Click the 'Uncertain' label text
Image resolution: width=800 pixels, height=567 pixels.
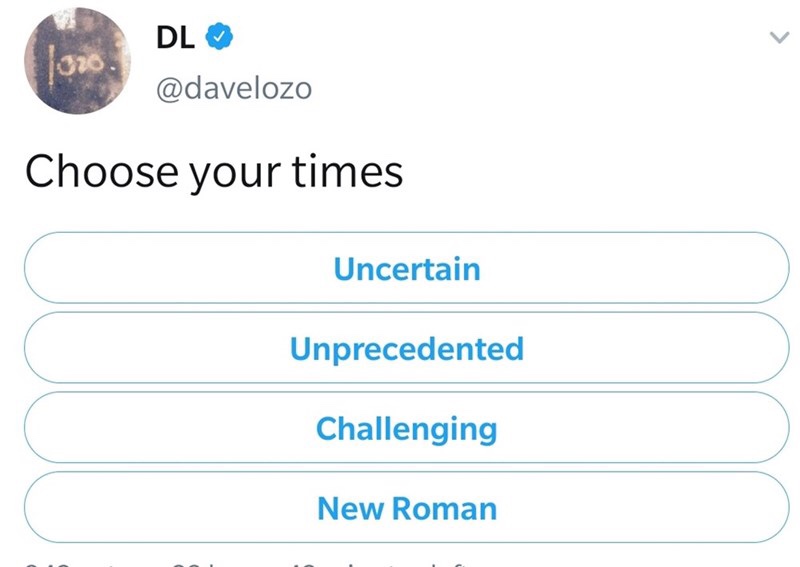[407, 269]
